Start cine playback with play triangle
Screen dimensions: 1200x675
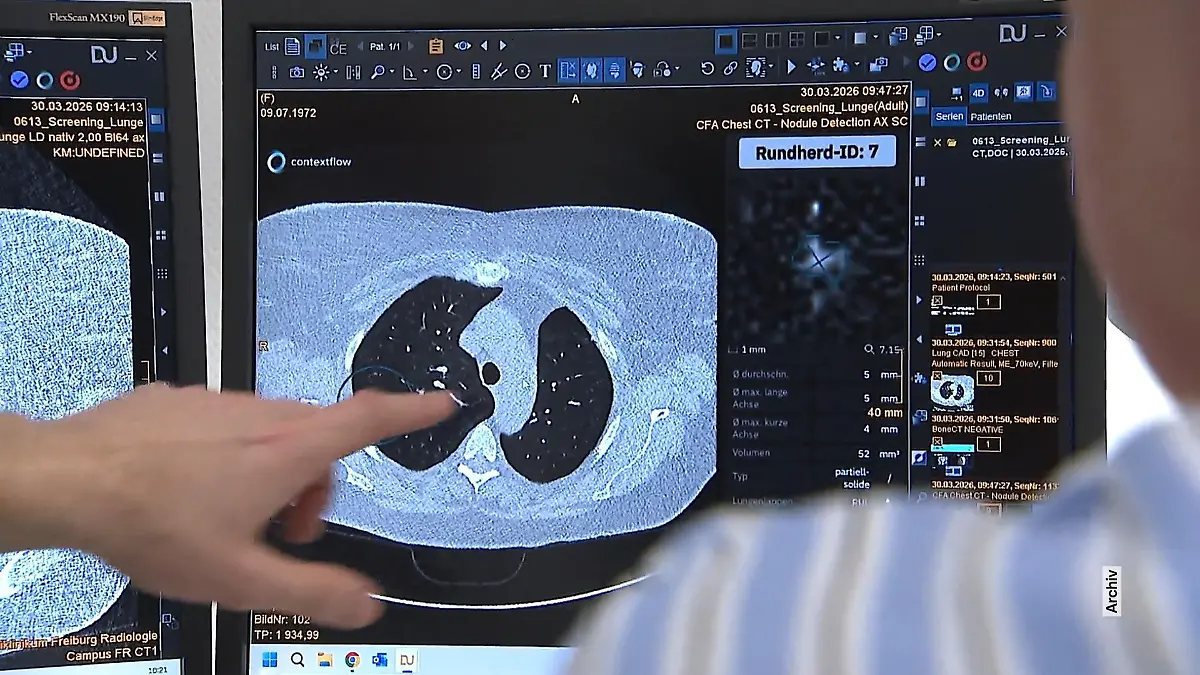pos(791,67)
